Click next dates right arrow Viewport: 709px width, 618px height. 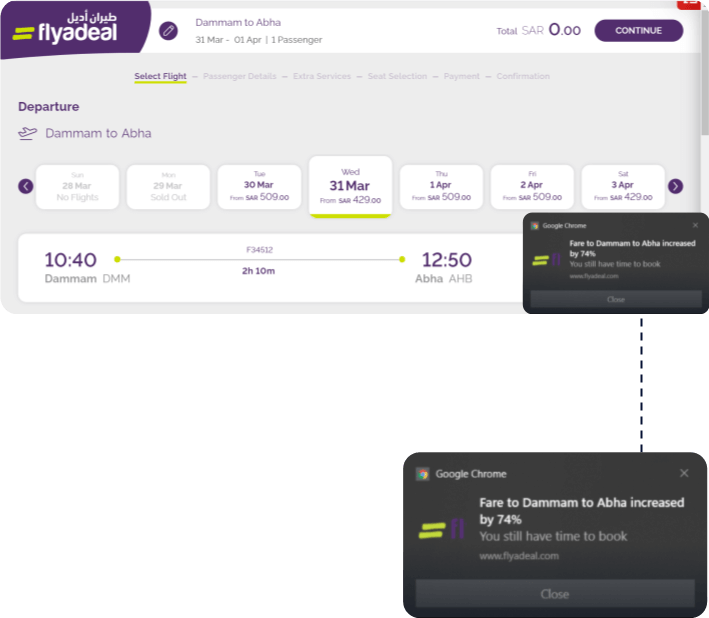675,186
